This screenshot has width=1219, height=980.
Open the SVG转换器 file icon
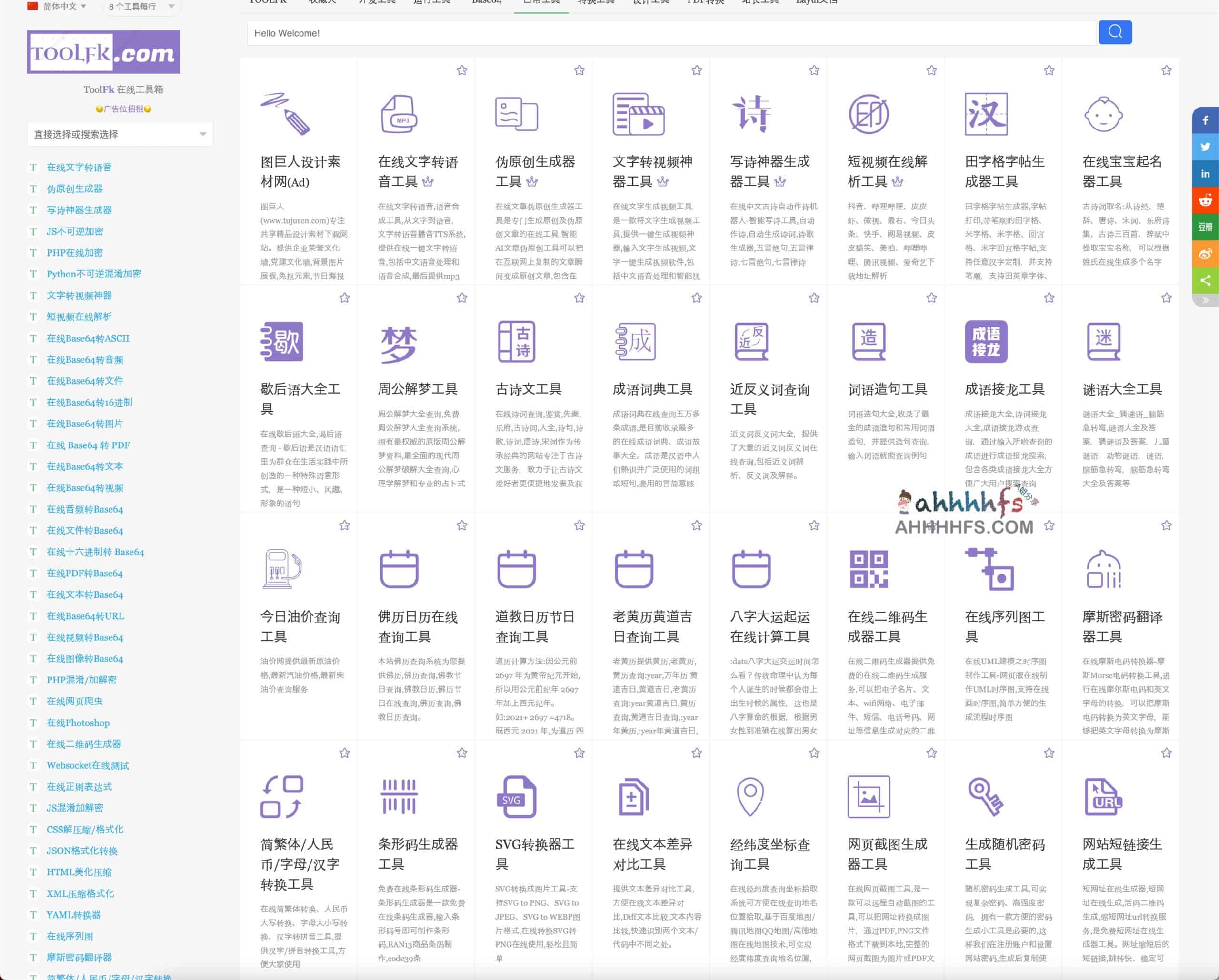click(516, 797)
